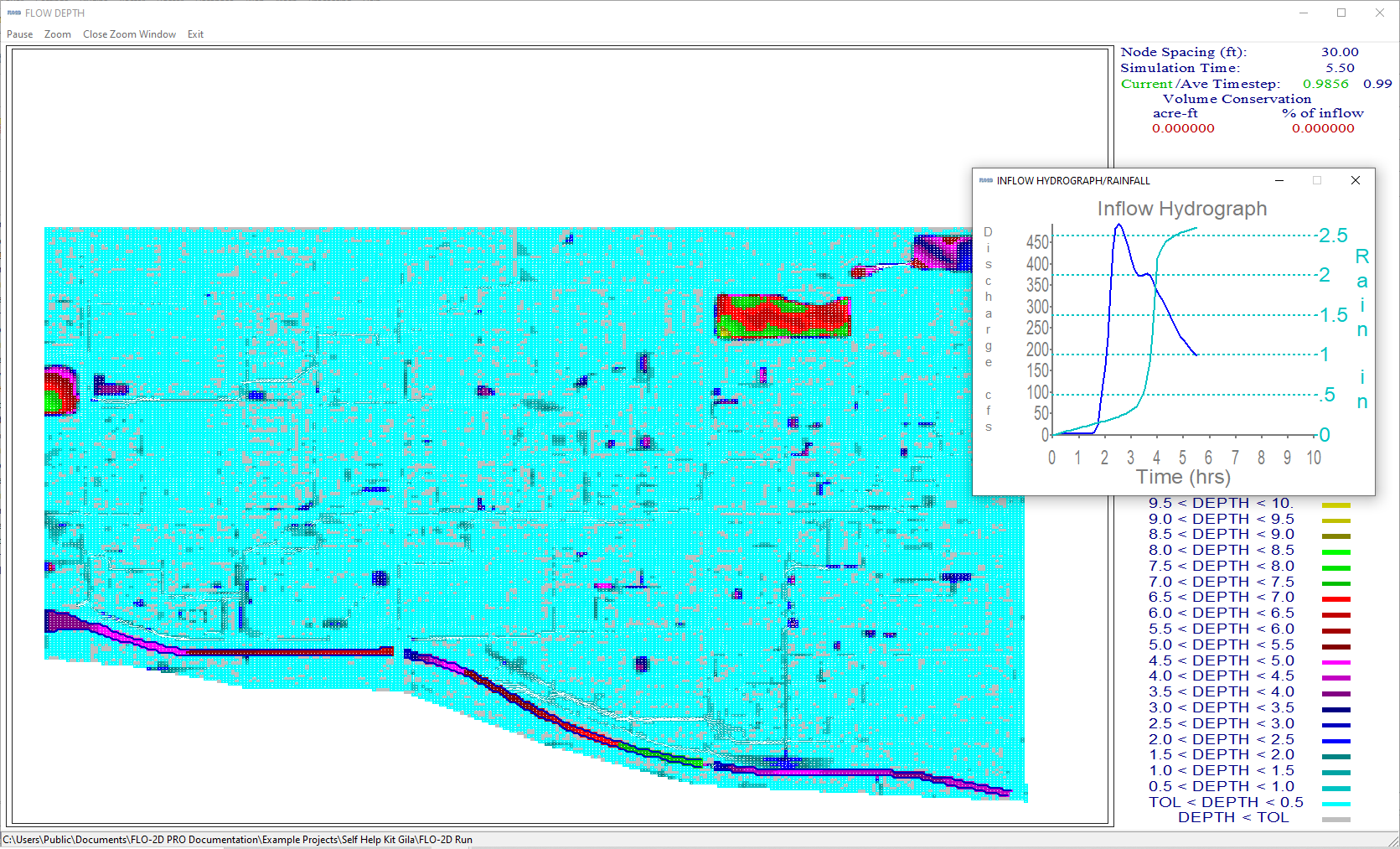Select the cyan TOL < DEPTH < 0.5 swatch
The height and width of the screenshot is (849, 1400).
point(1335,804)
